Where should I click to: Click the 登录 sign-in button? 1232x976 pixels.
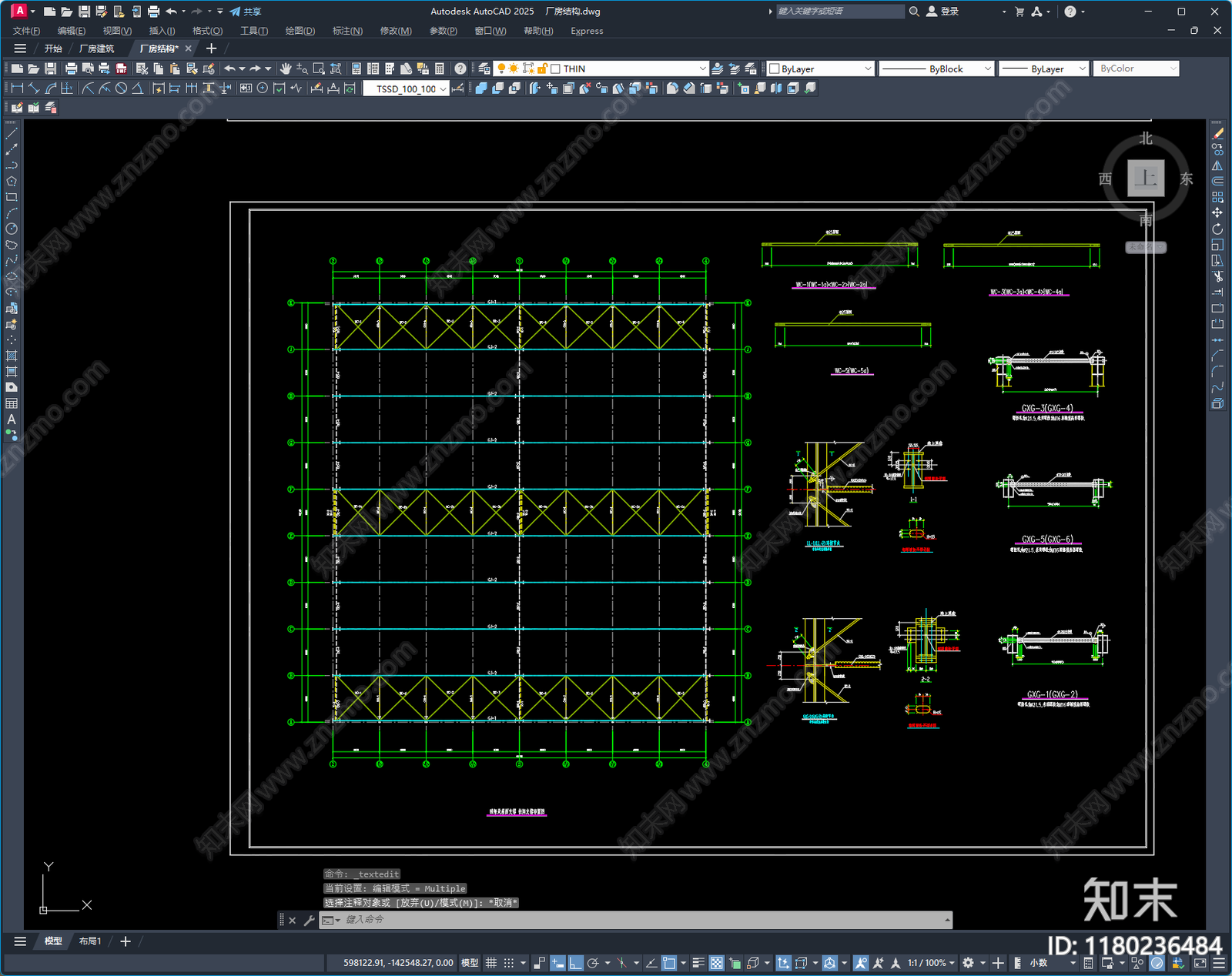(x=943, y=12)
